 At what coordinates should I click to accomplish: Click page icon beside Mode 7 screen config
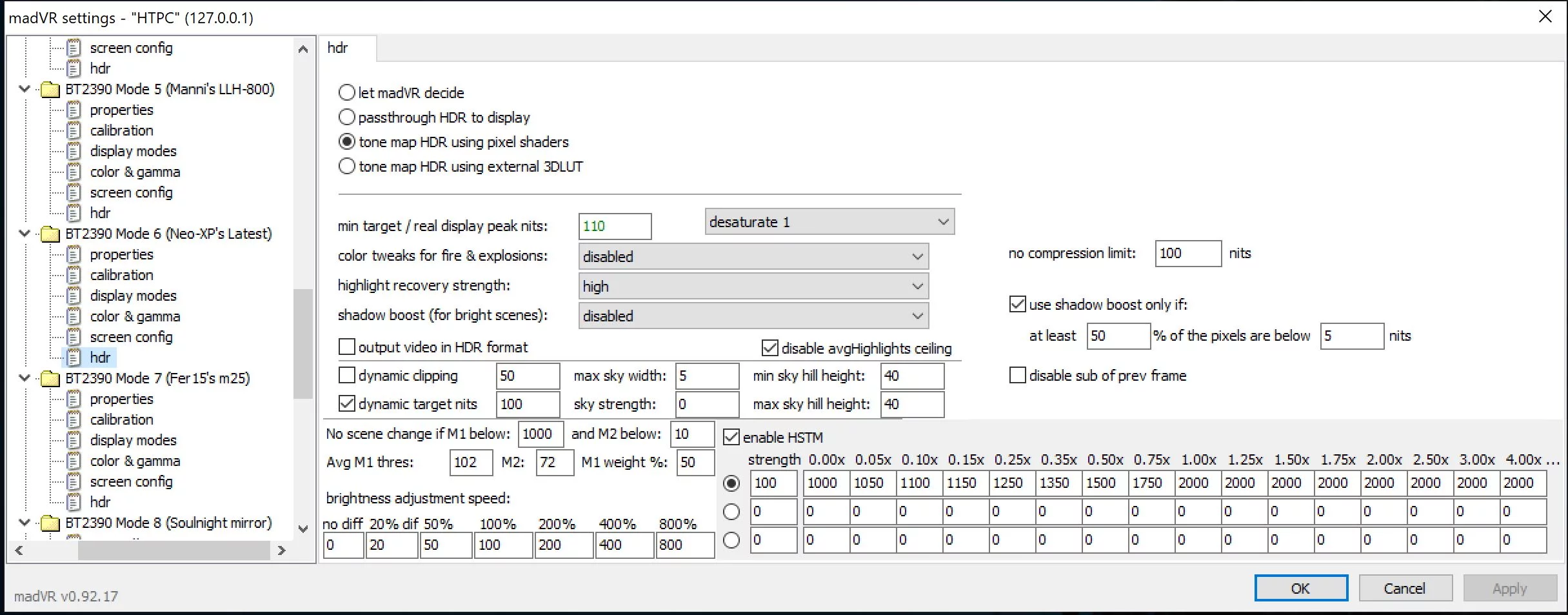74,481
